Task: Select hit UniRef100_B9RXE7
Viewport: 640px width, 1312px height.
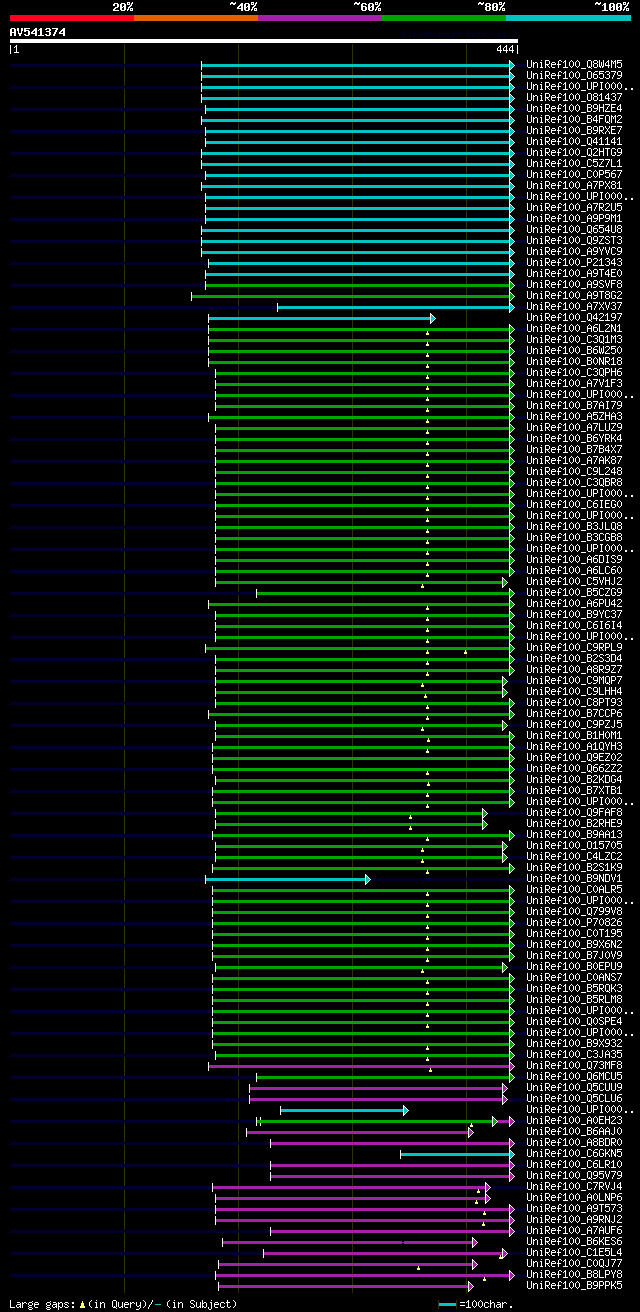Action: (x=575, y=130)
